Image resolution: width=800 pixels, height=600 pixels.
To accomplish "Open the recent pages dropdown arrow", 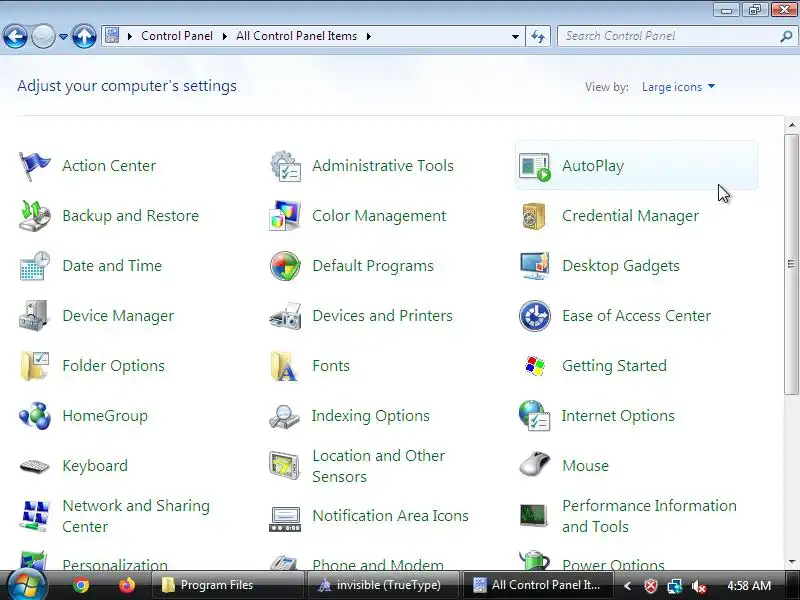I will 63,36.
